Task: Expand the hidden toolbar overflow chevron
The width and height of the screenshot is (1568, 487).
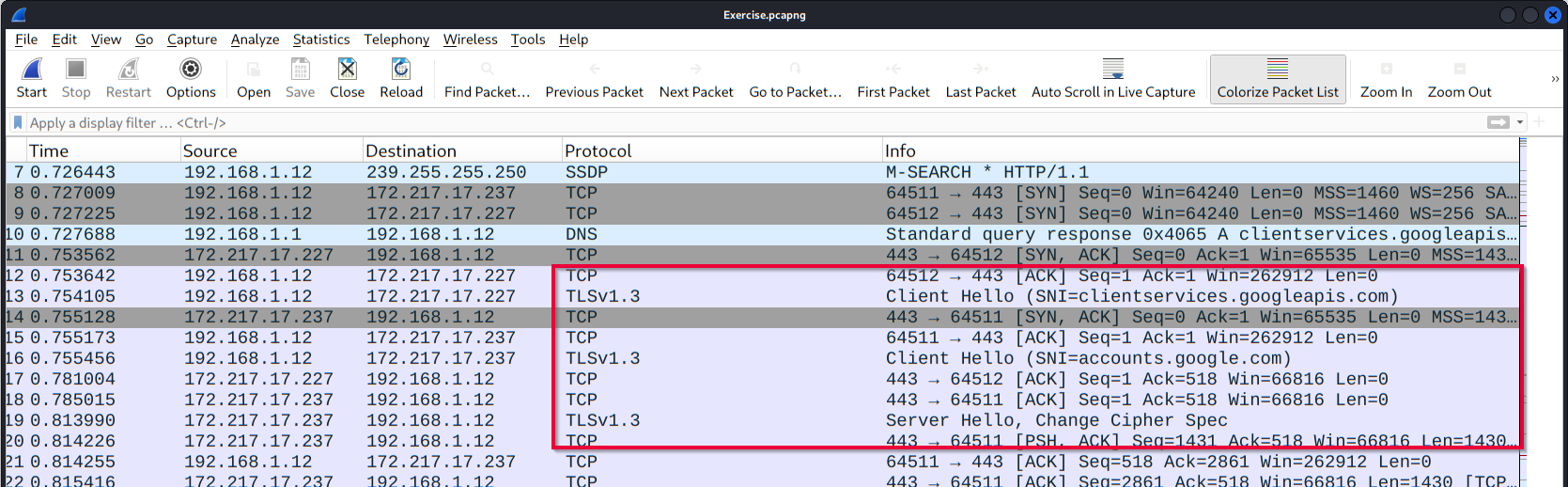Action: pyautogui.click(x=1555, y=79)
